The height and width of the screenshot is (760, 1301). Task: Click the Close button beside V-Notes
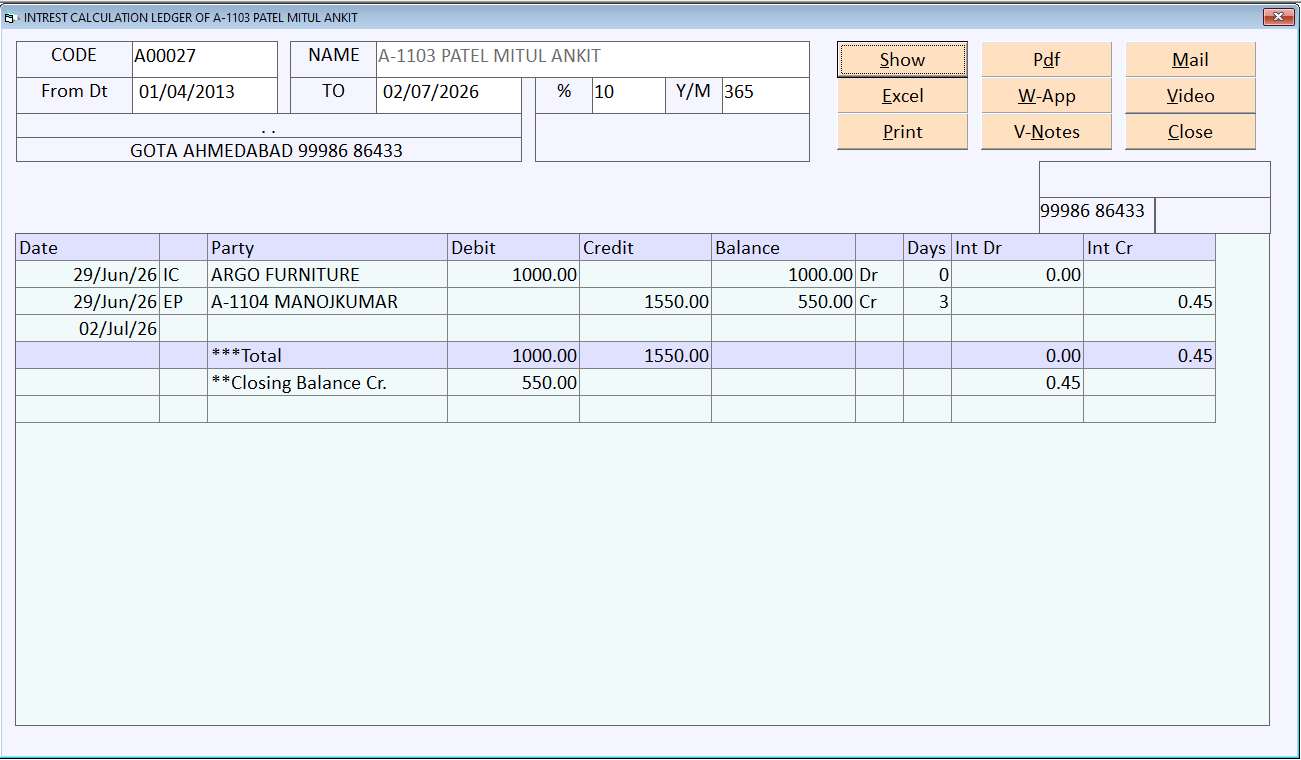point(1190,132)
